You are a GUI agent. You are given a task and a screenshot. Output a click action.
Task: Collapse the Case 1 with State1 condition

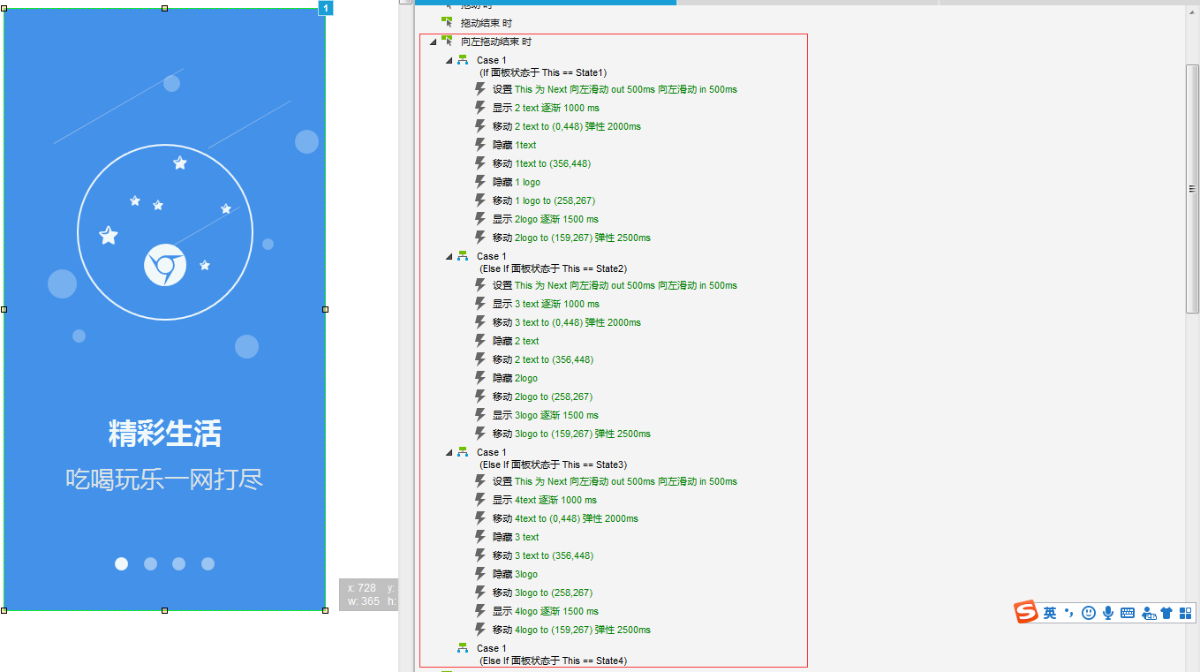click(449, 61)
